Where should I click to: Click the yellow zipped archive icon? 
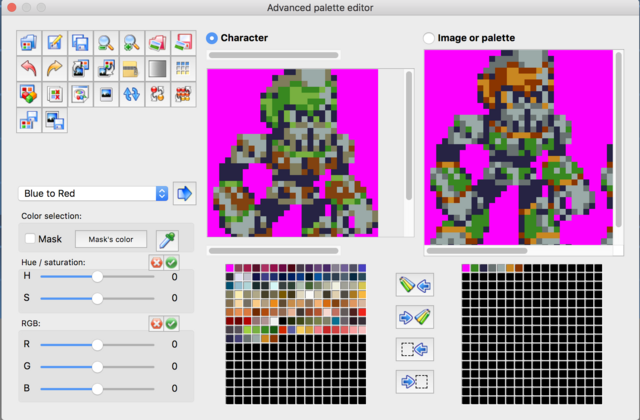point(131,69)
